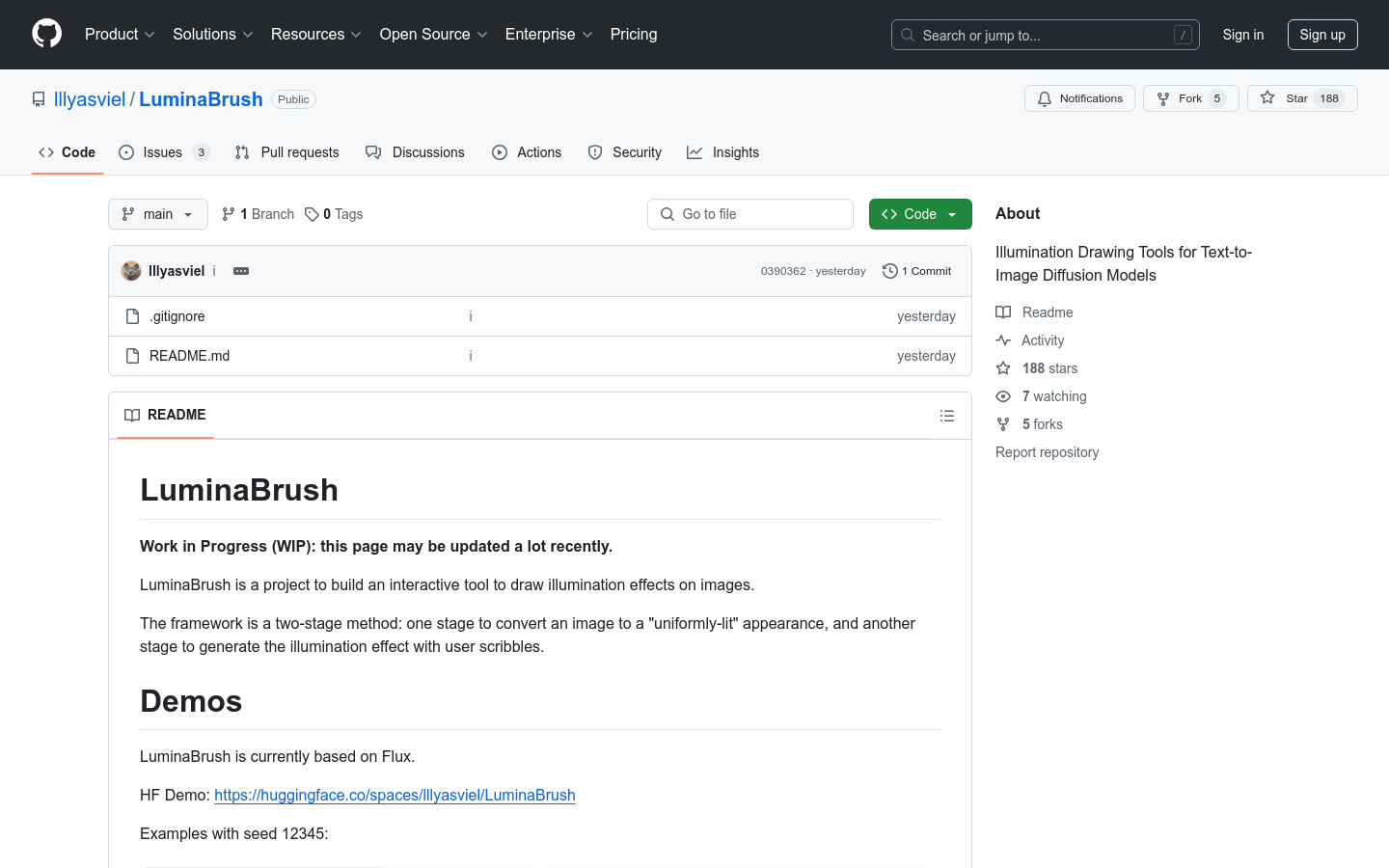Click the Sign in link
This screenshot has height=868, width=1389.
tap(1243, 35)
